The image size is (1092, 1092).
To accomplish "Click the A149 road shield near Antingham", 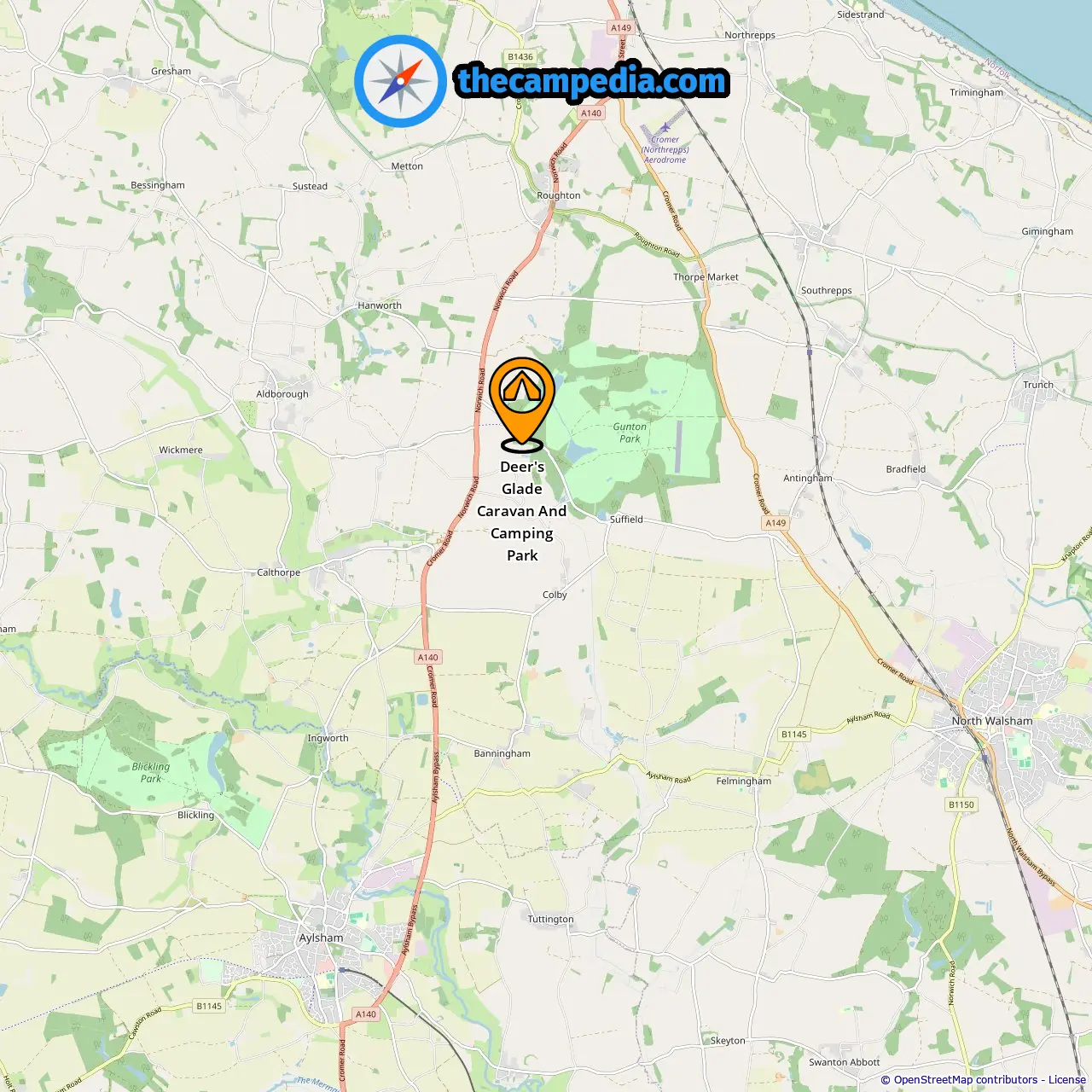I will point(775,523).
